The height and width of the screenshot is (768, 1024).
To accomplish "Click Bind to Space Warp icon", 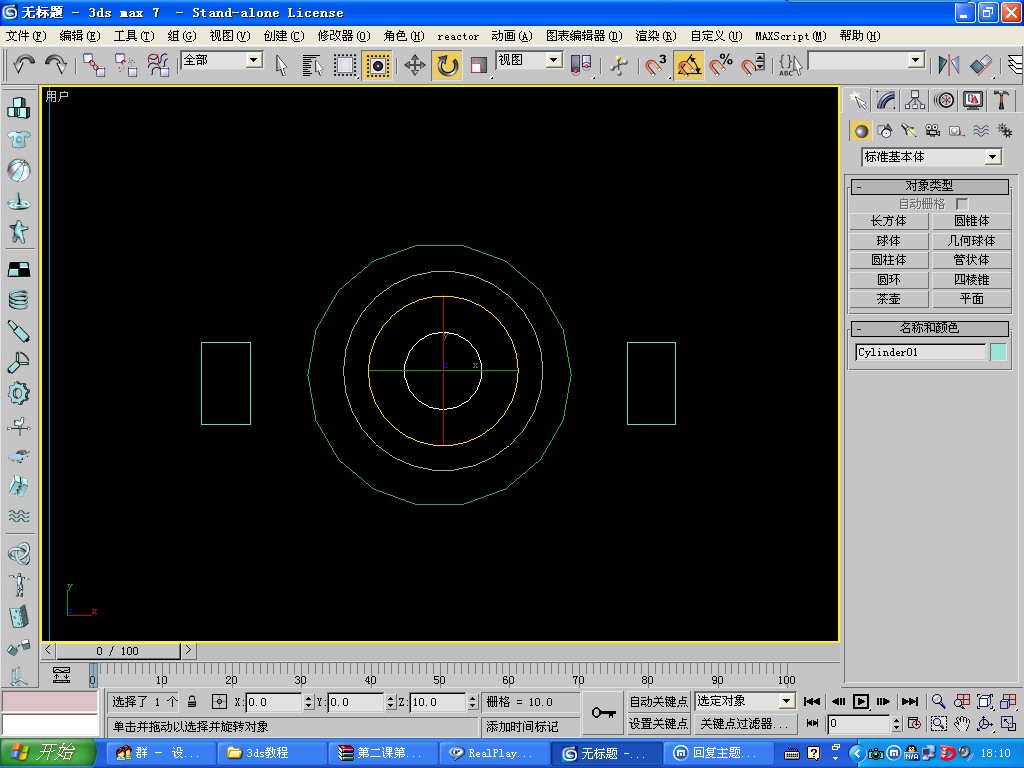I will (x=157, y=65).
